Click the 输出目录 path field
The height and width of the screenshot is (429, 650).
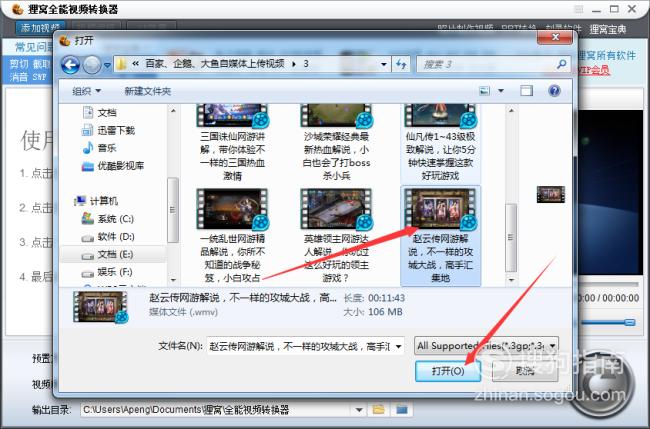[x=216, y=410]
